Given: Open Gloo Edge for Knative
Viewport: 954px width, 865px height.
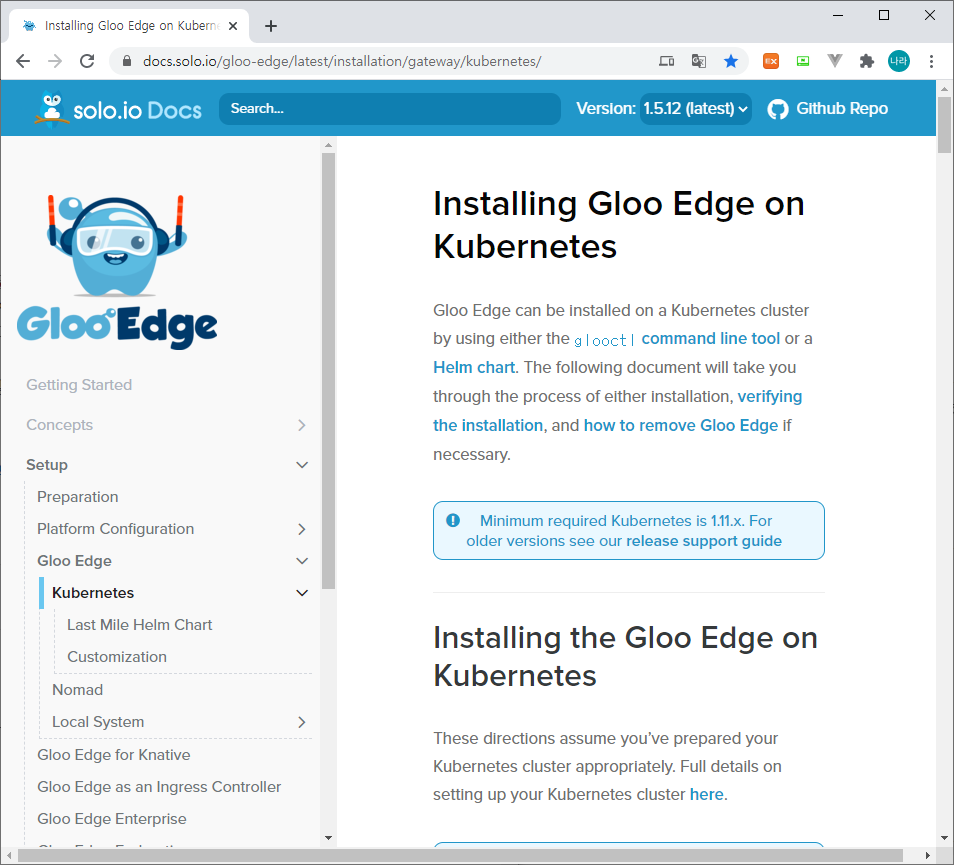Looking at the screenshot, I should [114, 754].
